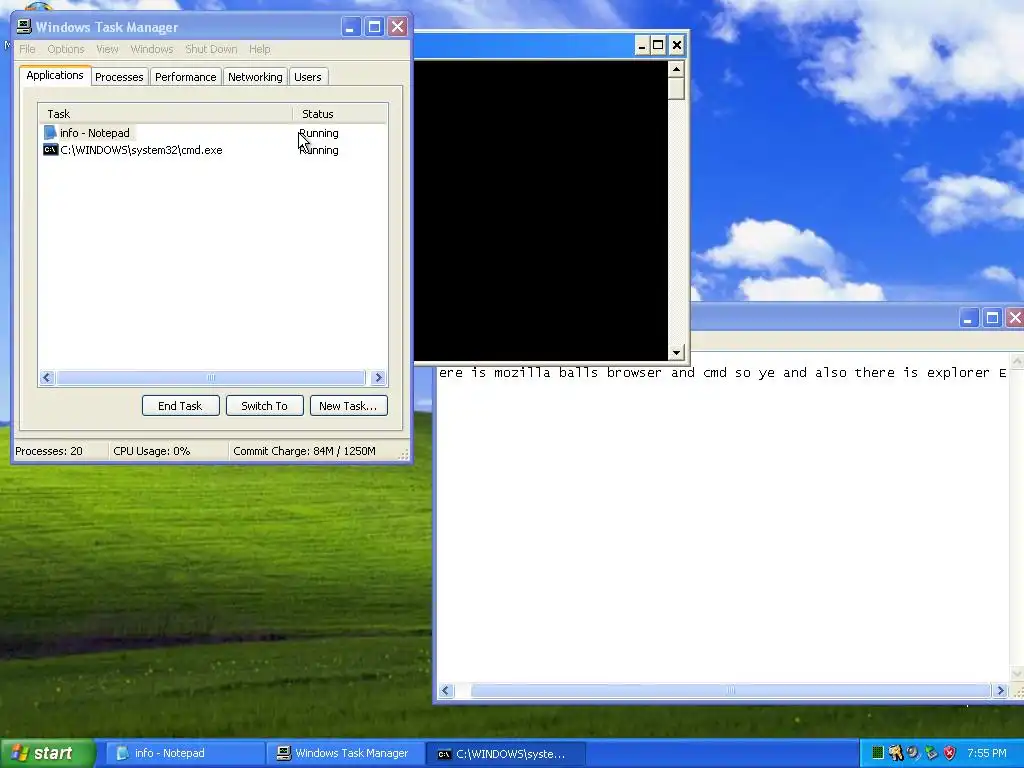
Task: Click Running status of the cmd.exe task
Action: (319, 150)
